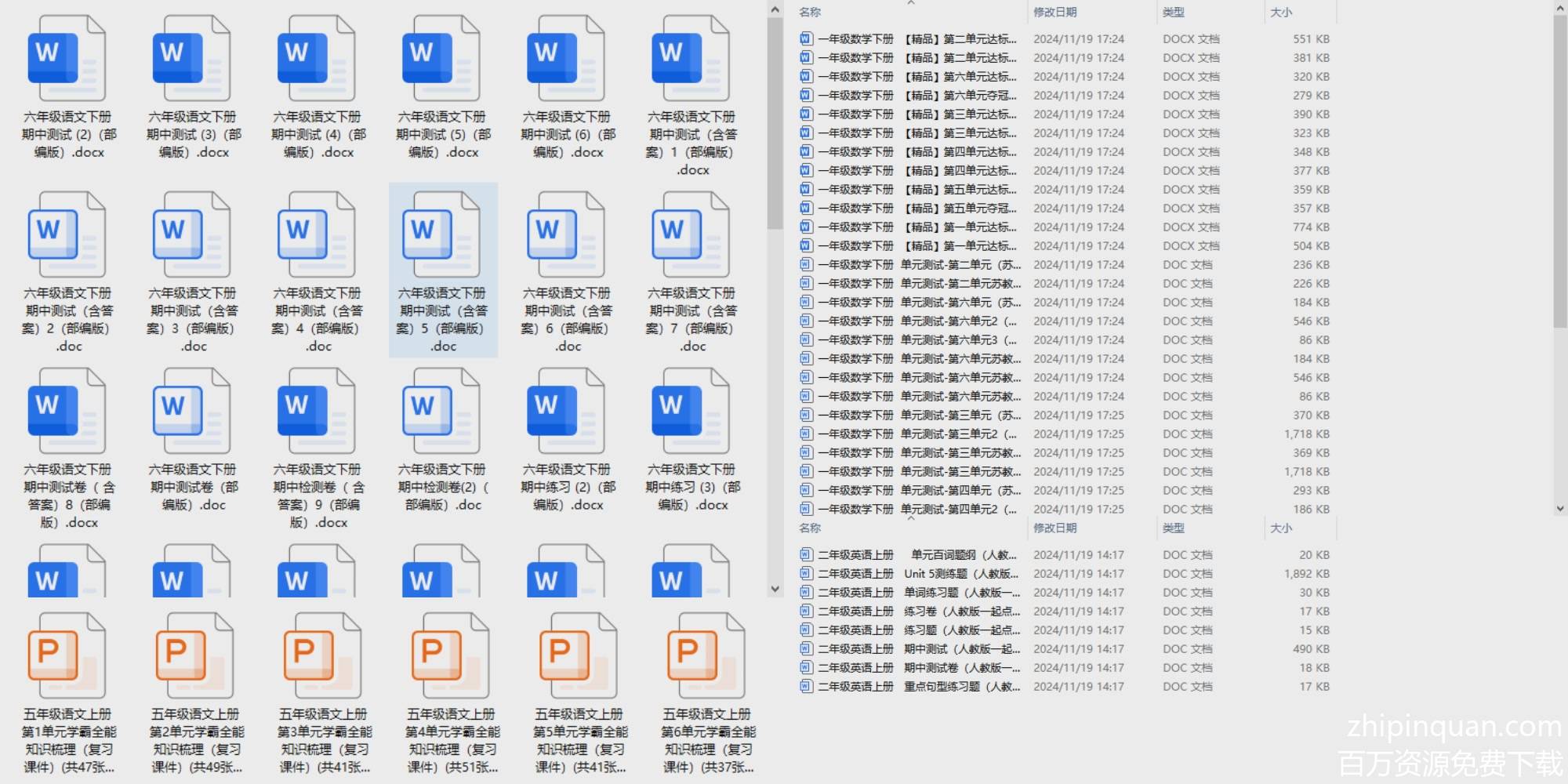Select 一年级数学下册 第六单元夺冠 279 KB row

click(x=917, y=96)
